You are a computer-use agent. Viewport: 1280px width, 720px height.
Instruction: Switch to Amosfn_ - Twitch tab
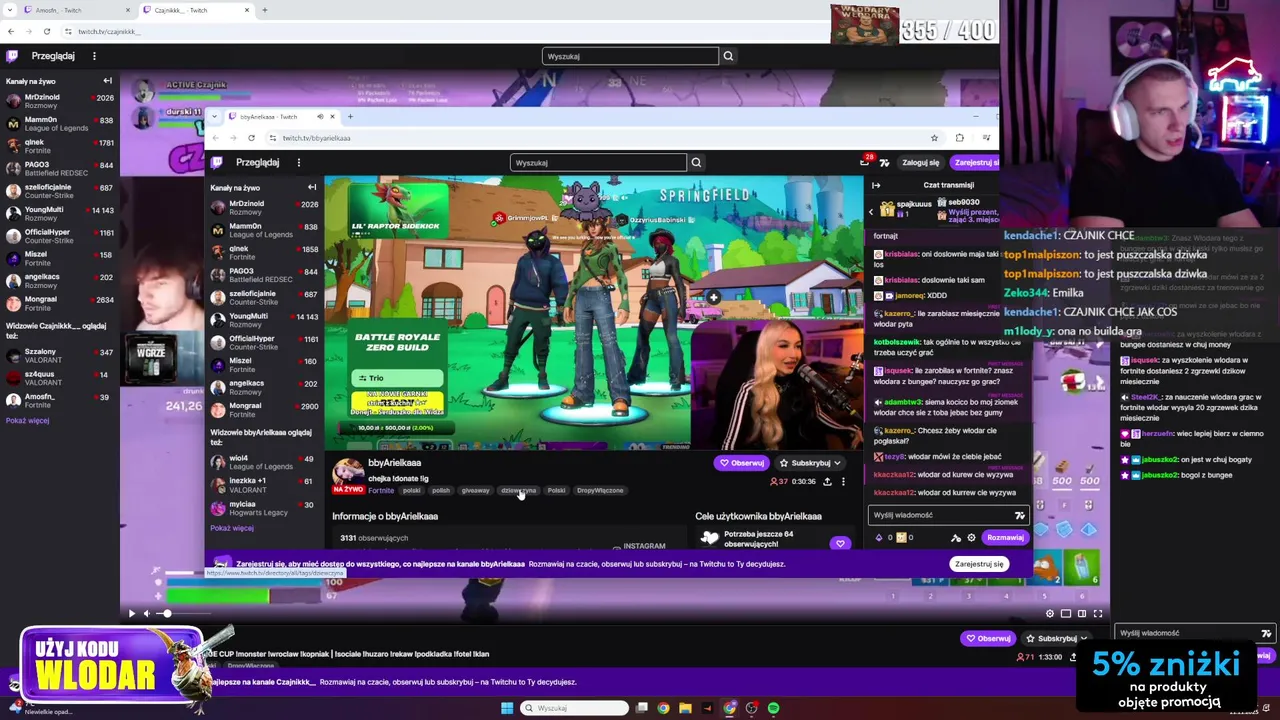pos(76,10)
